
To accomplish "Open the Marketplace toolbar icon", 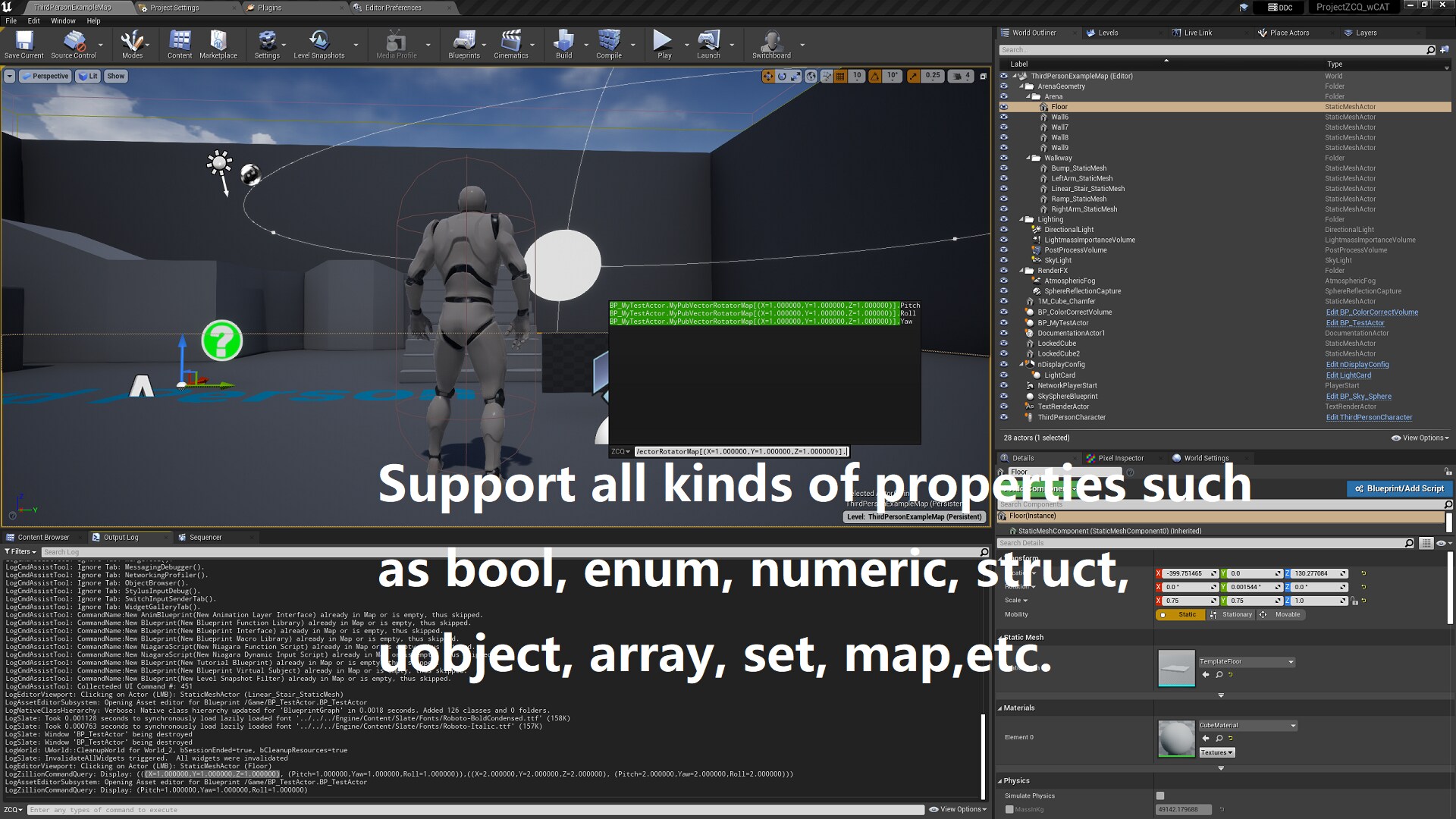I will (218, 42).
